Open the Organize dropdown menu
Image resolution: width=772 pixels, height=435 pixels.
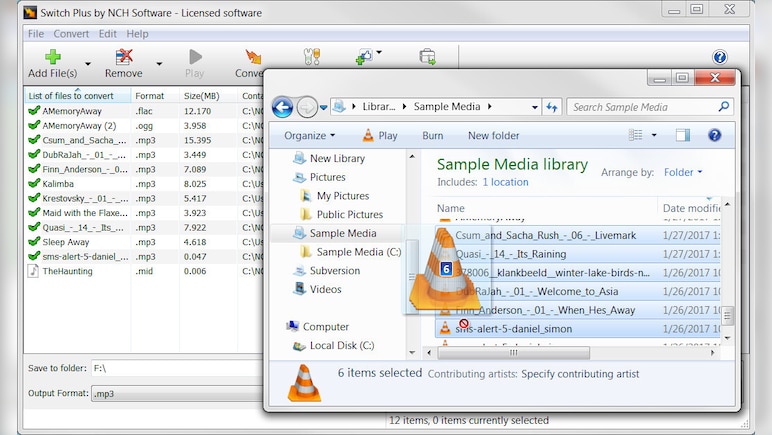(309, 135)
